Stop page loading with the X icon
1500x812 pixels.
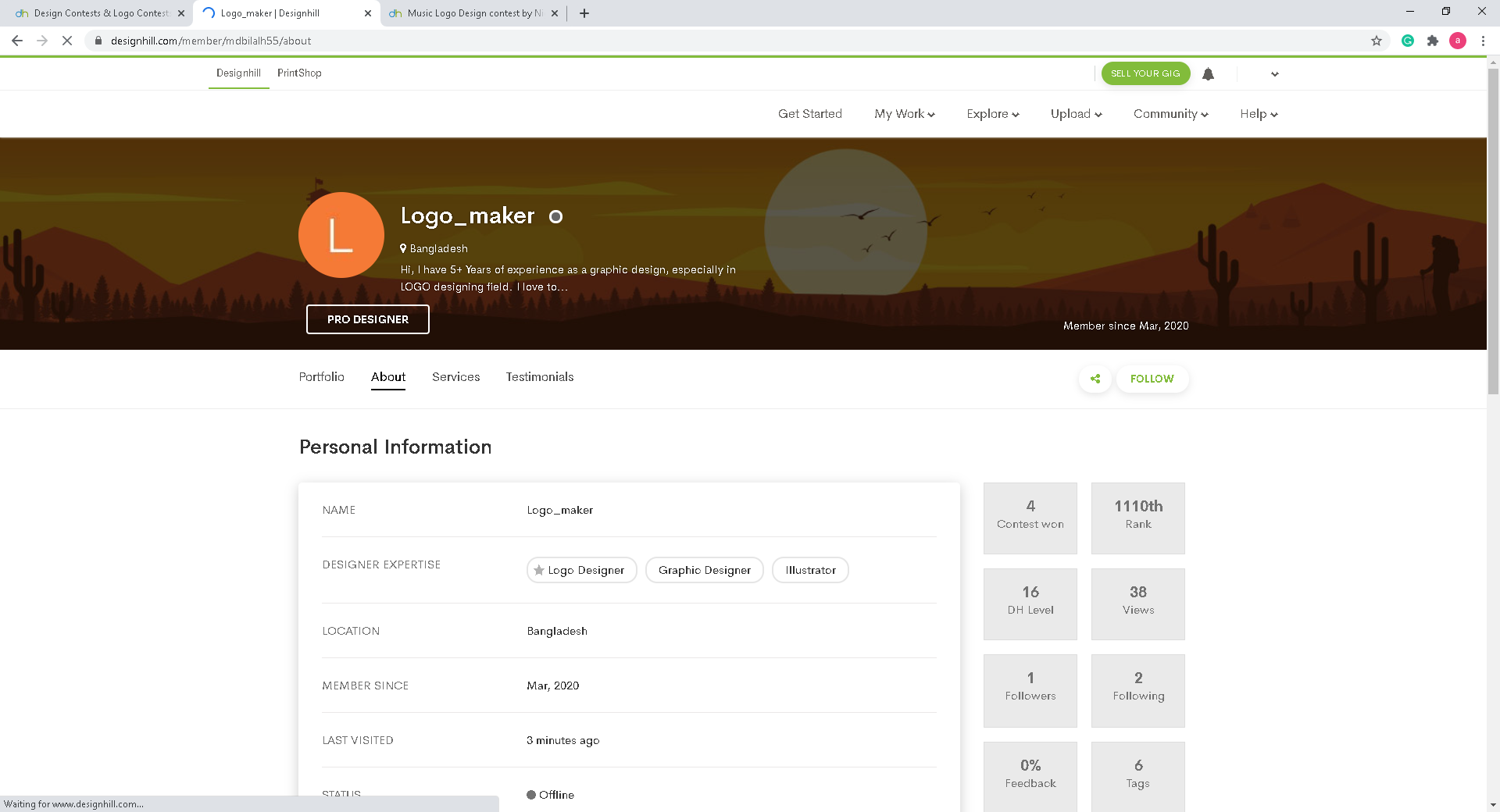(x=67, y=41)
